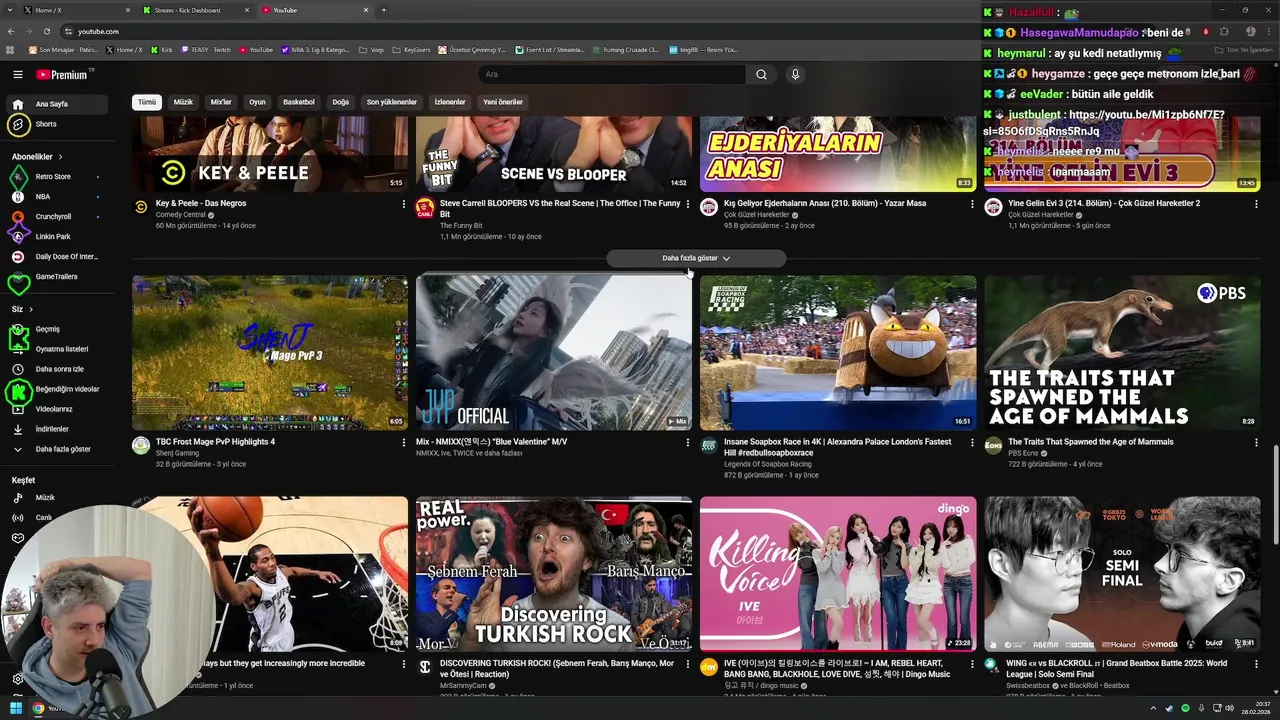Expand Daha fazla göster videos row
Viewport: 1280px width, 720px height.
[x=696, y=258]
